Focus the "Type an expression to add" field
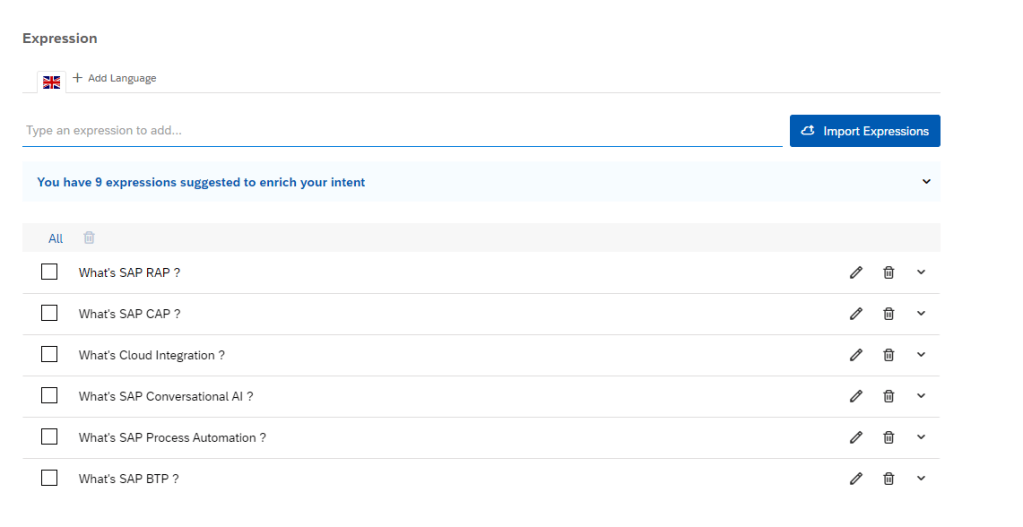Screen dimensions: 1023x527 [x=400, y=131]
